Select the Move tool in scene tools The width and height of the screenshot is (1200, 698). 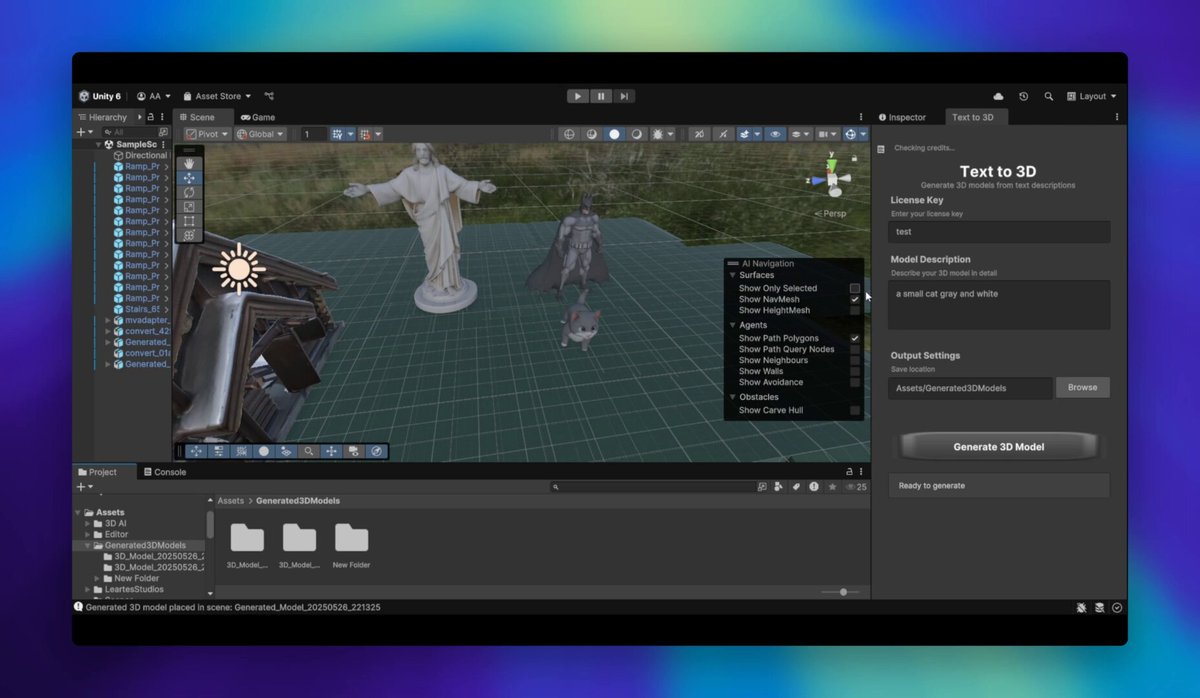tap(189, 178)
